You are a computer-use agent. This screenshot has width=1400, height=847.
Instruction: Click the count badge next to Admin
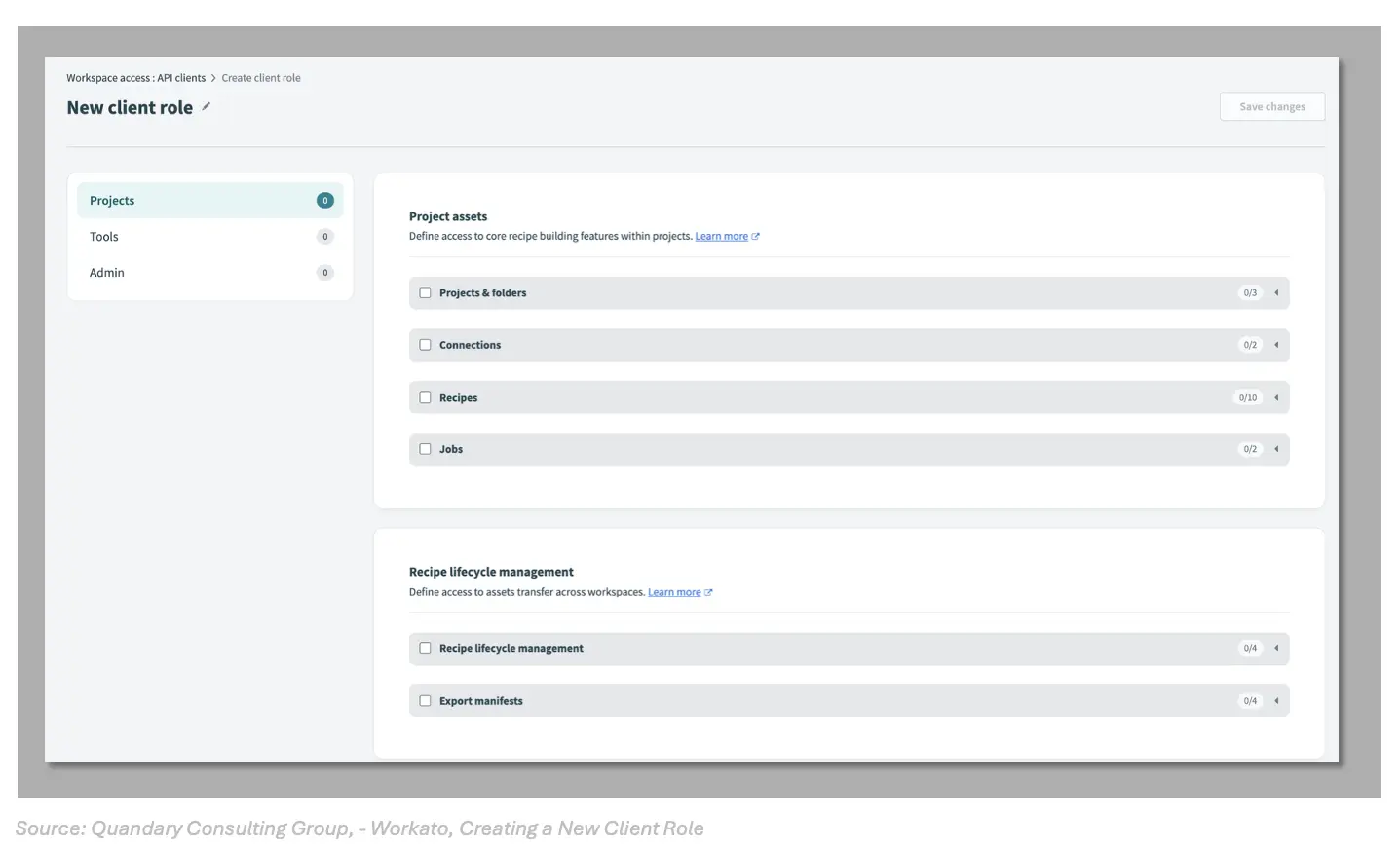click(x=324, y=272)
